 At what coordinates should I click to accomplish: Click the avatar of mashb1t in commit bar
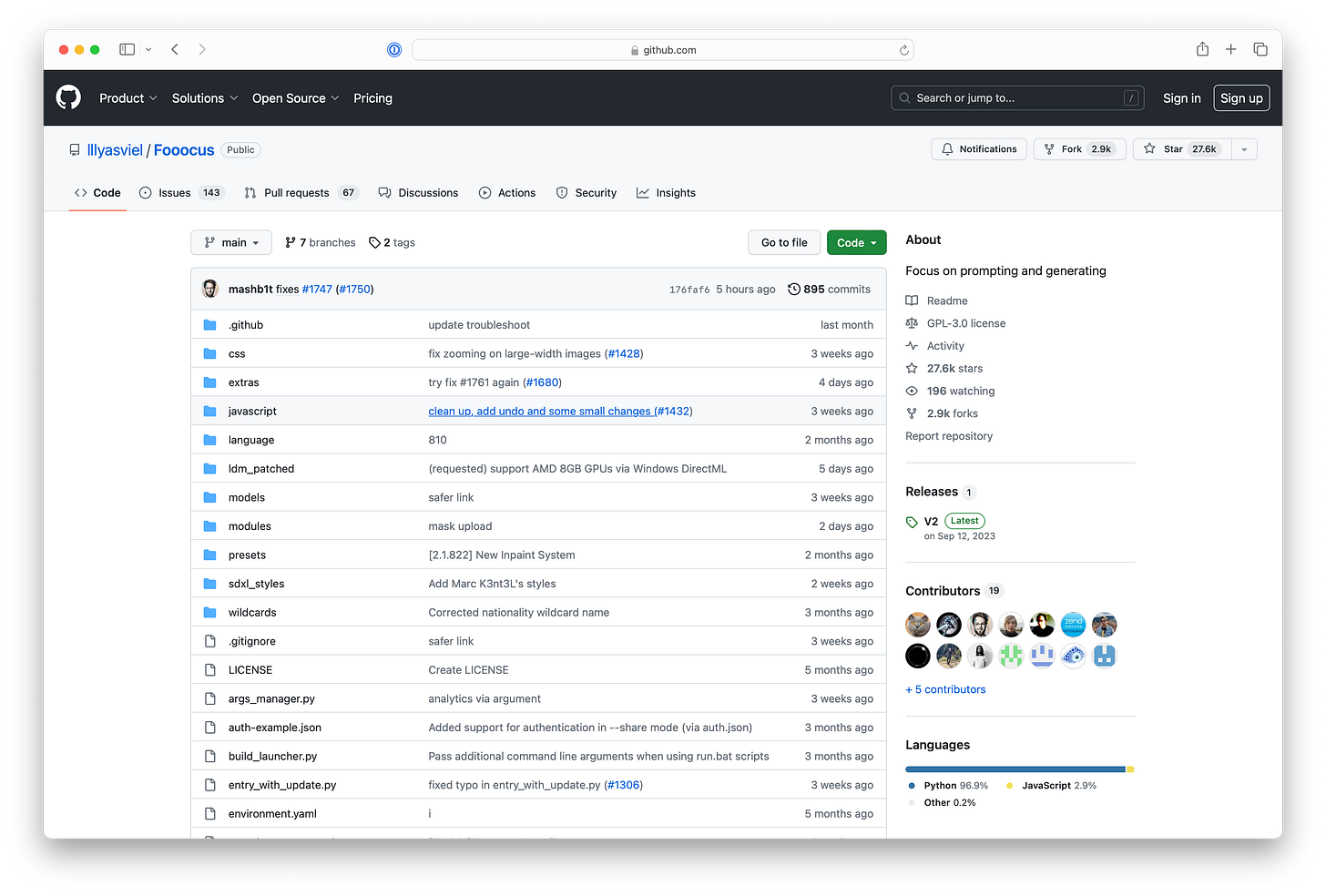click(x=210, y=289)
